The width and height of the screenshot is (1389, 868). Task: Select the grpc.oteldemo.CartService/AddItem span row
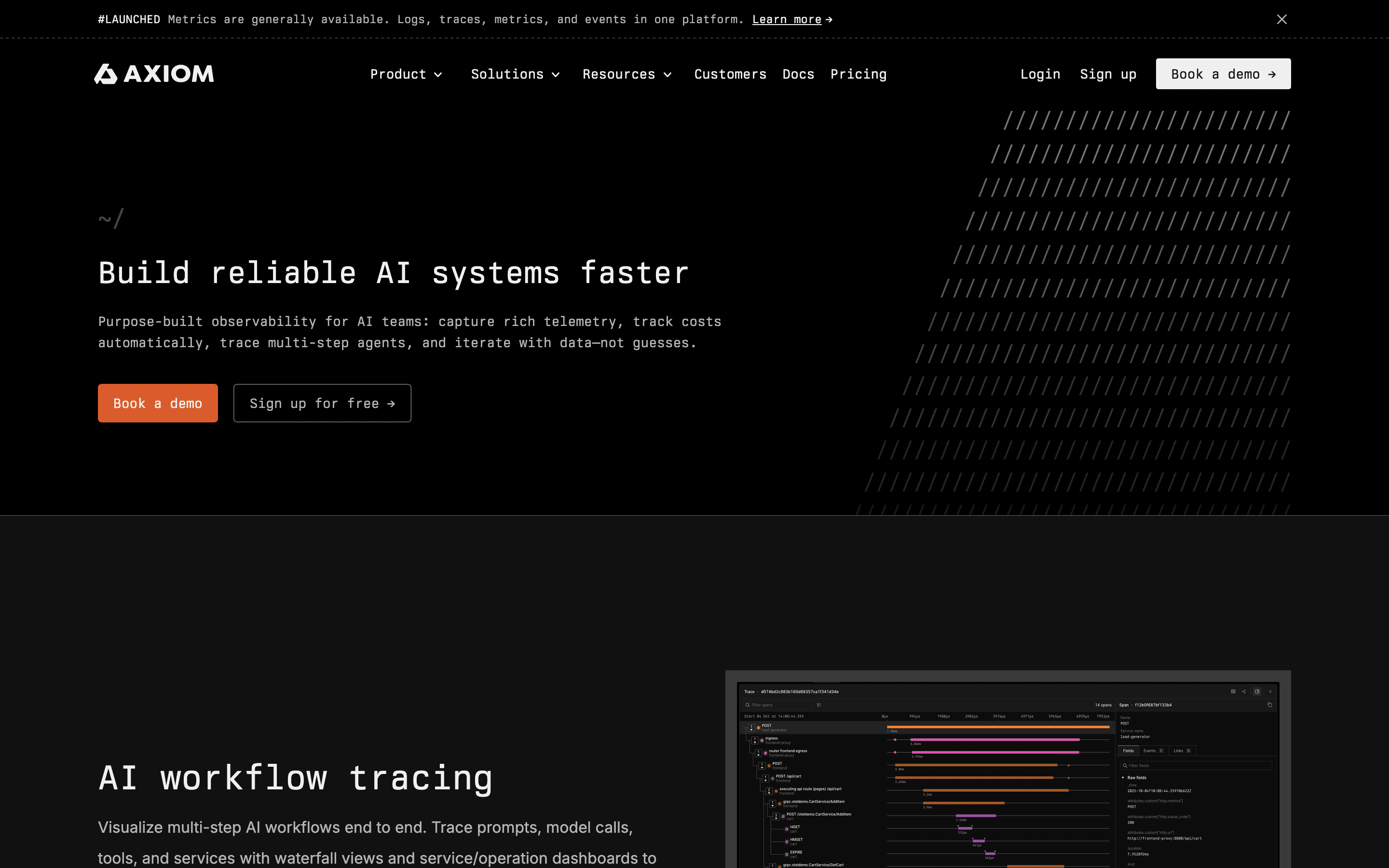pos(927,804)
